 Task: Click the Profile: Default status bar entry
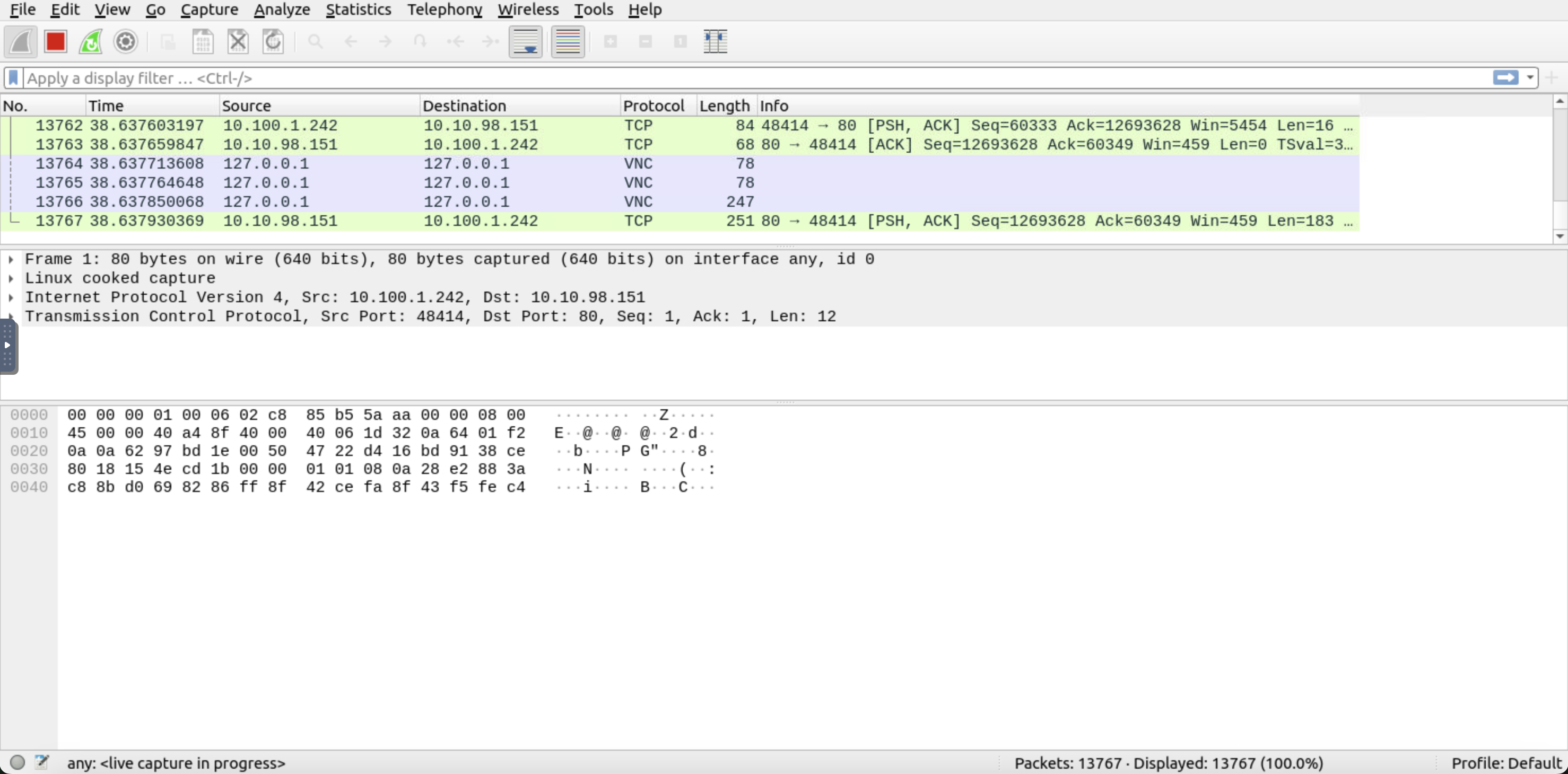tap(1506, 763)
